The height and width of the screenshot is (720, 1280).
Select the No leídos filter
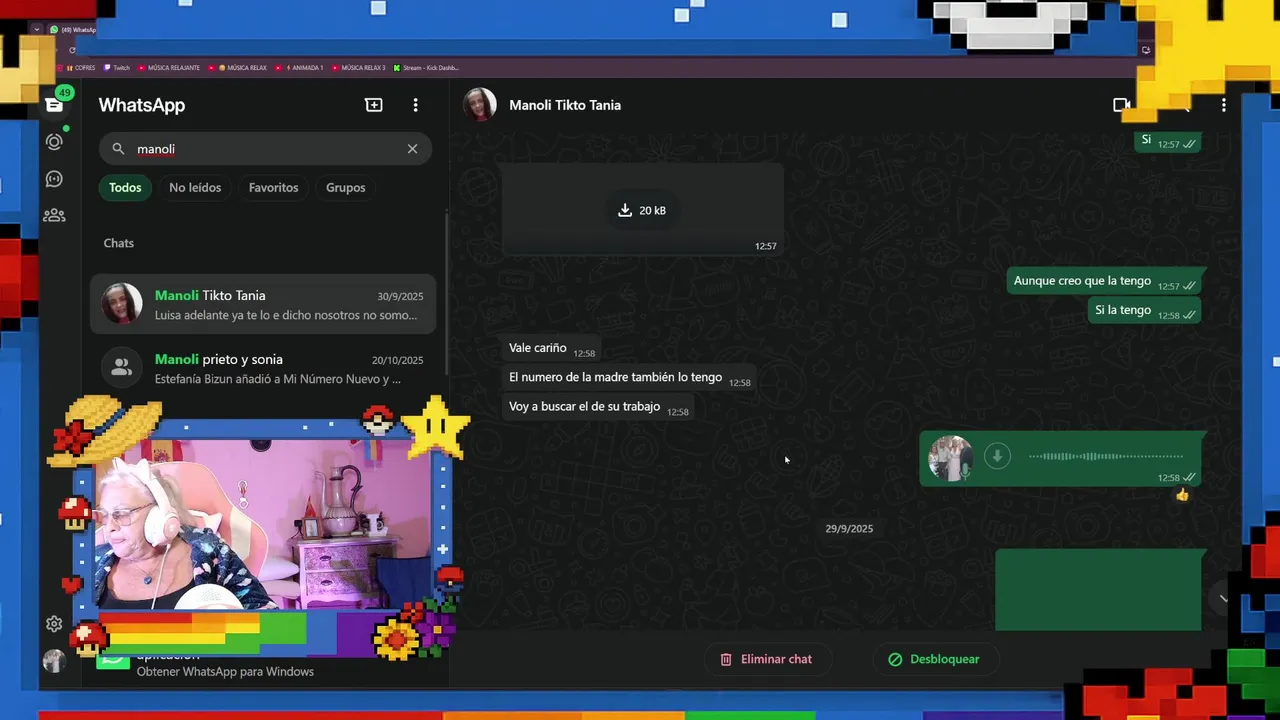click(195, 187)
